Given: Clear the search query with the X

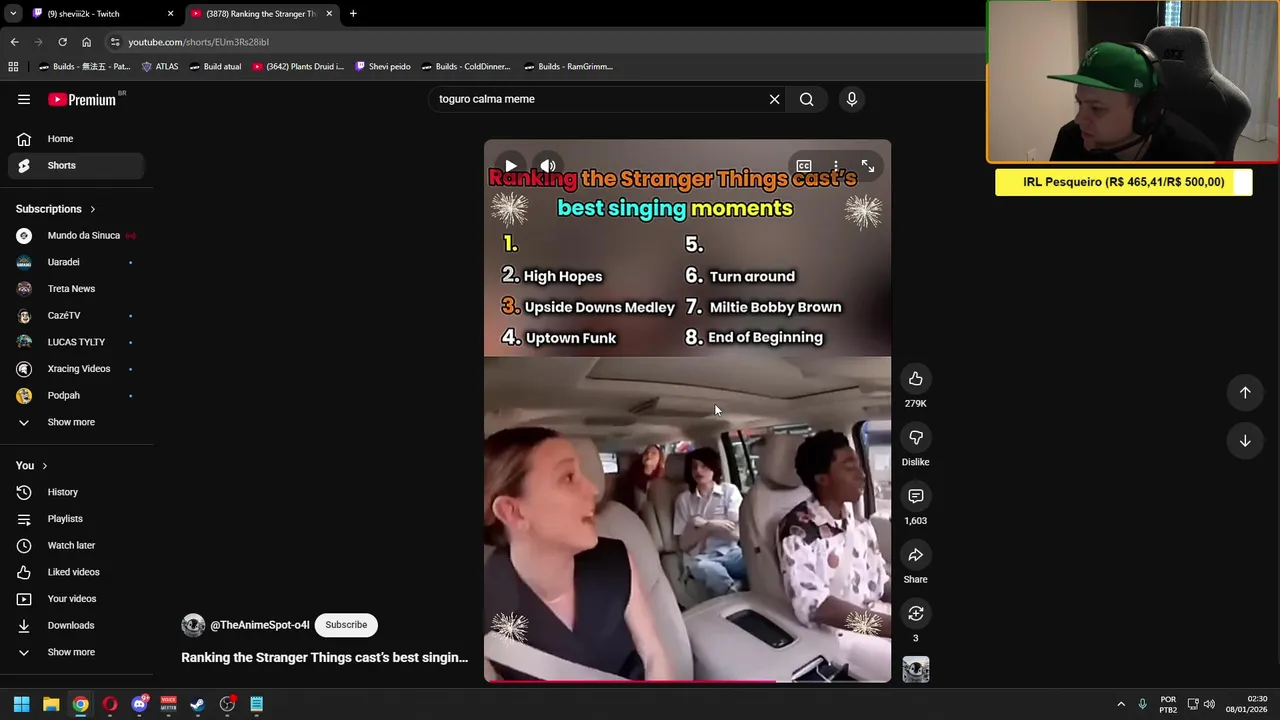Looking at the screenshot, I should 774,99.
